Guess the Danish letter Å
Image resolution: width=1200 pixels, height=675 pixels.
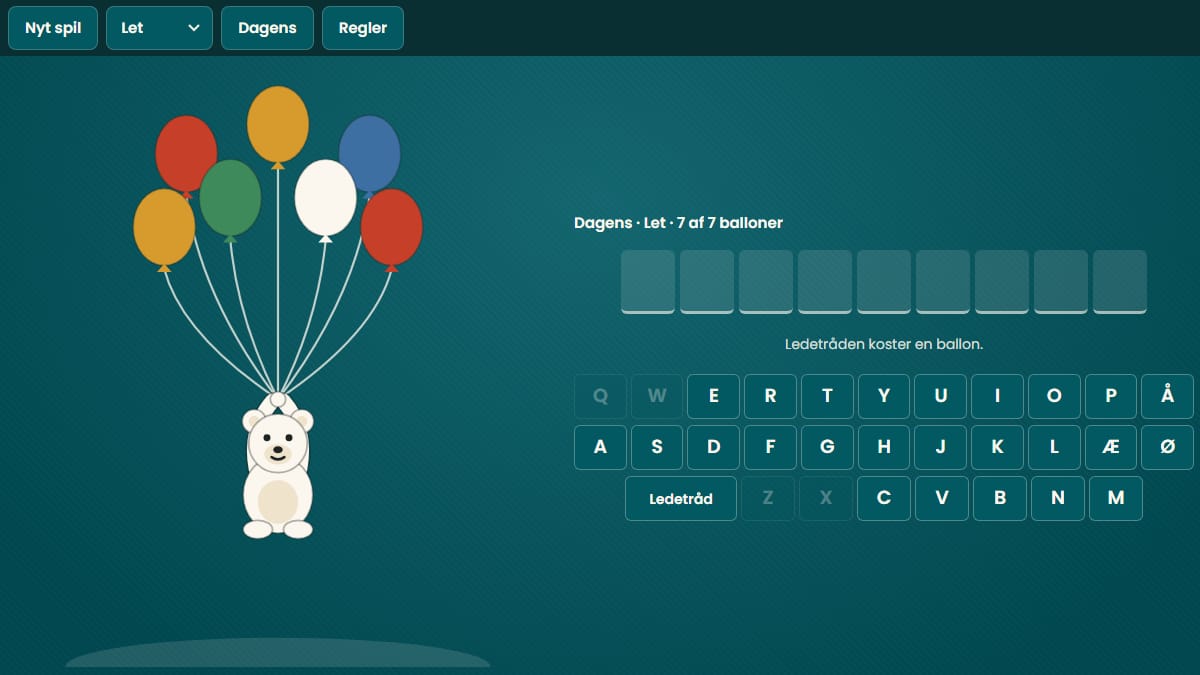coord(1168,396)
